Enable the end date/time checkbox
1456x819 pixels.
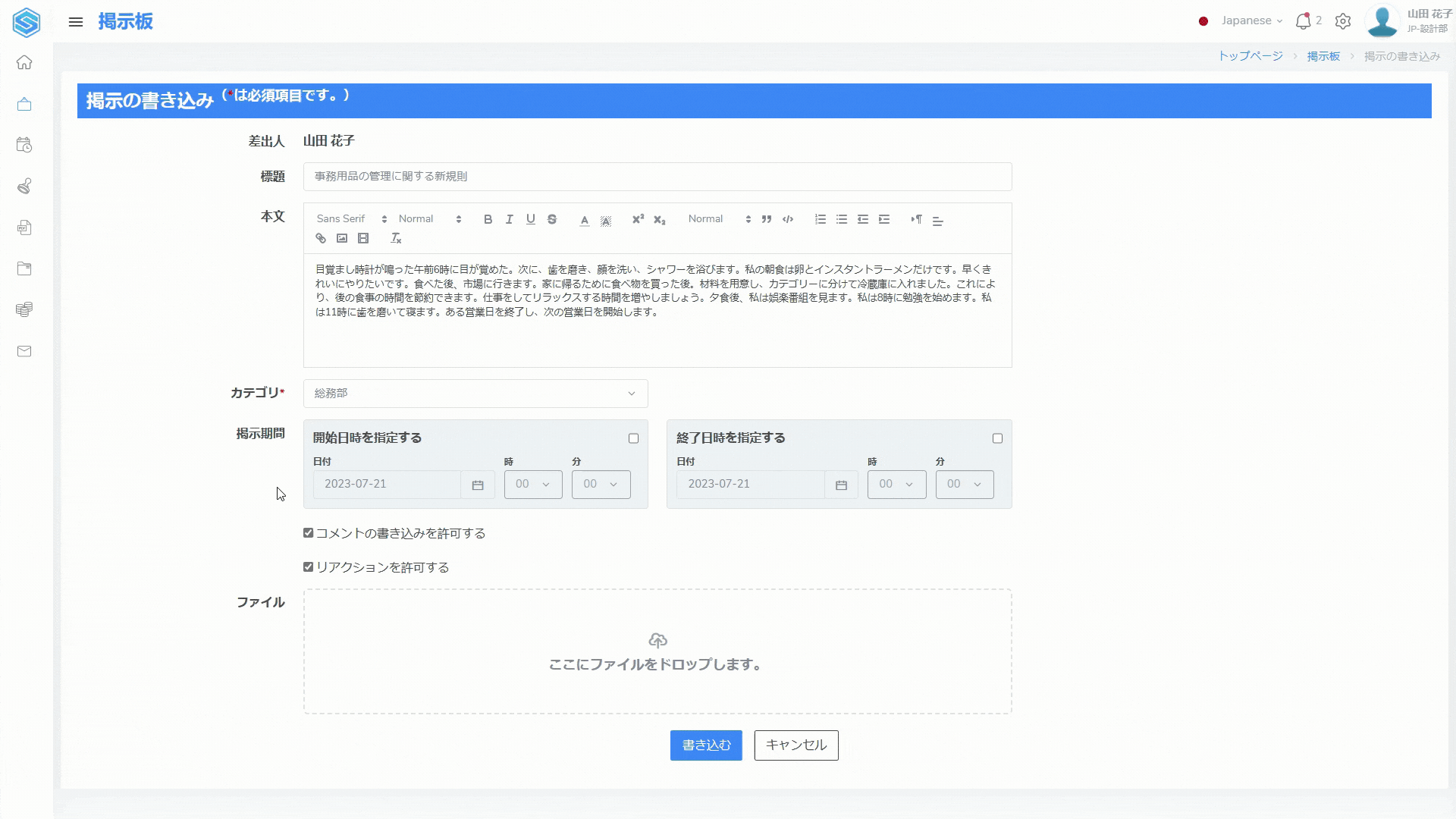coord(997,438)
